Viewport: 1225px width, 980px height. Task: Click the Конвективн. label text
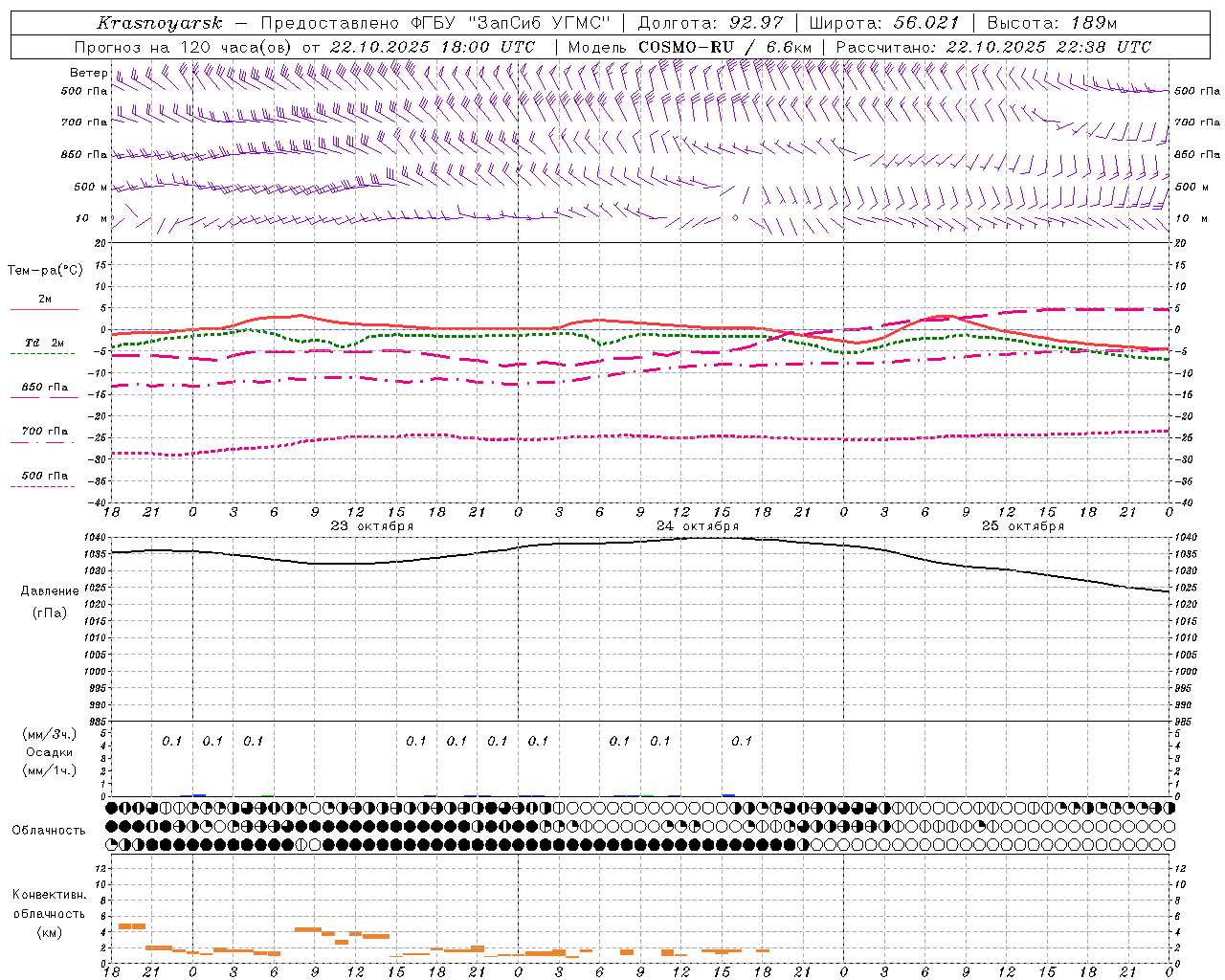click(x=49, y=895)
